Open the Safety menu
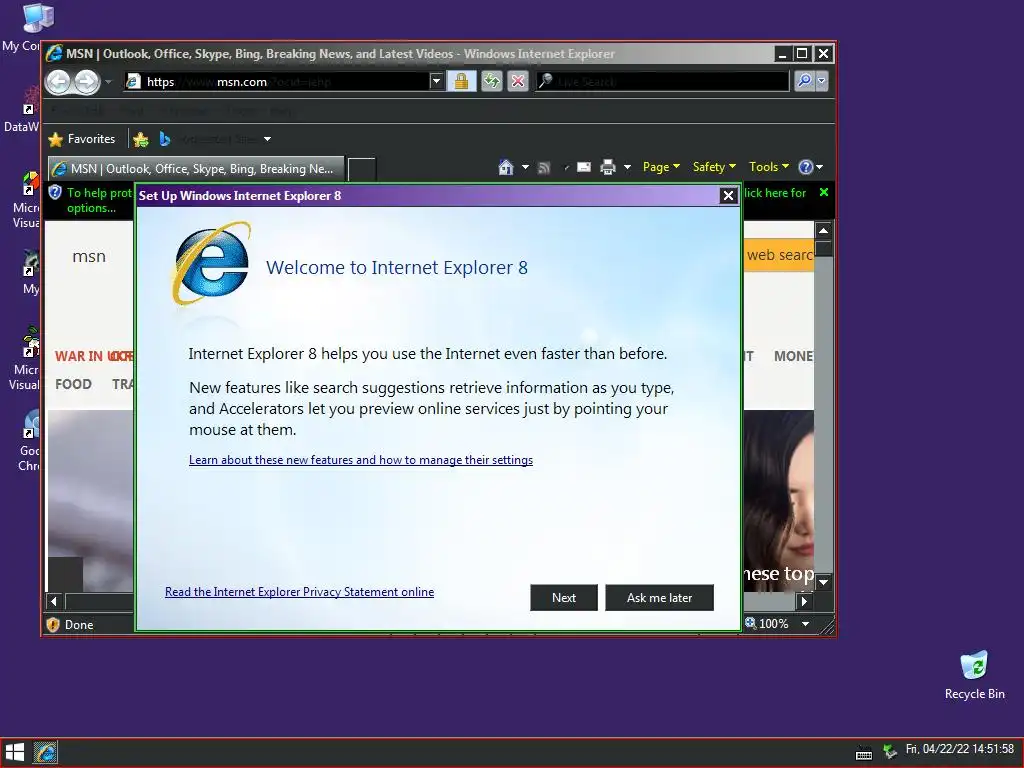 714,167
